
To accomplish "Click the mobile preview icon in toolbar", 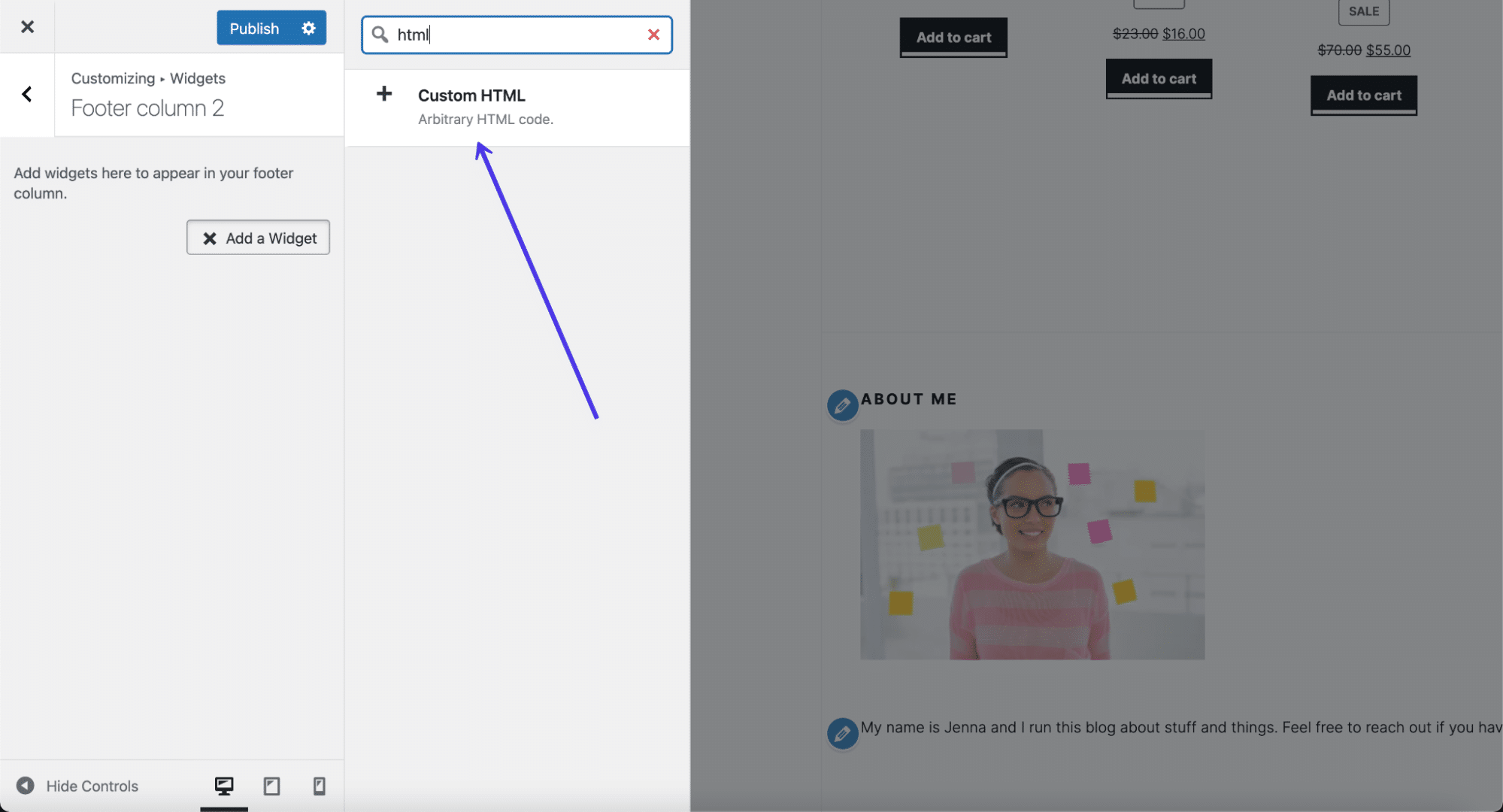I will [317, 785].
